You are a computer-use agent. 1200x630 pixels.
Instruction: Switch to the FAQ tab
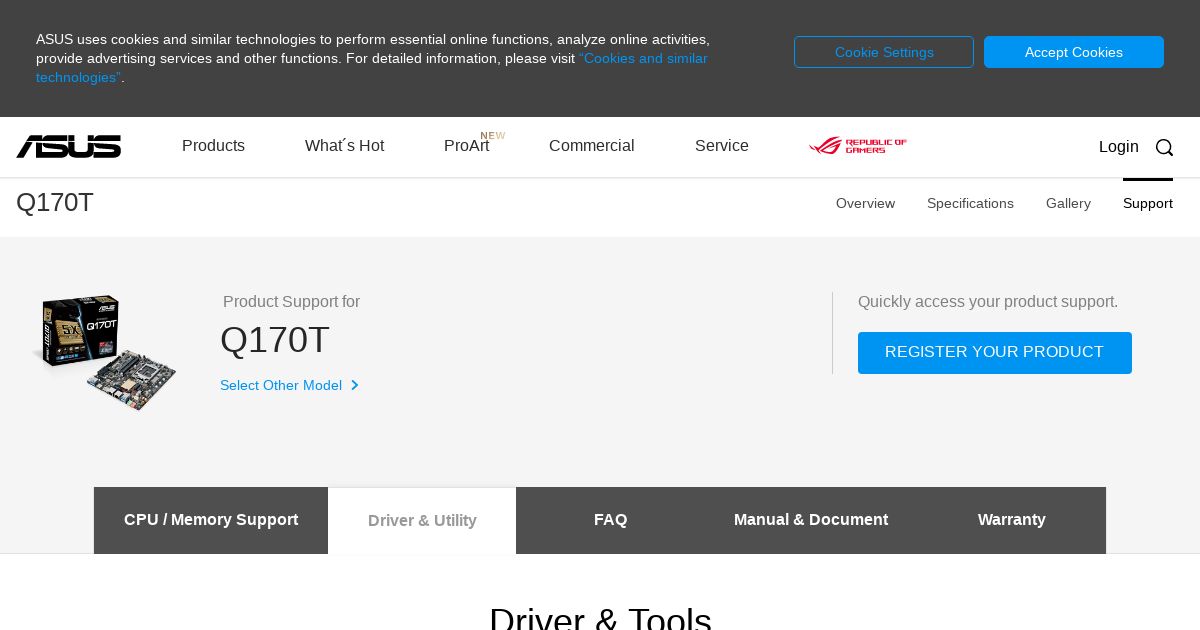pos(610,520)
